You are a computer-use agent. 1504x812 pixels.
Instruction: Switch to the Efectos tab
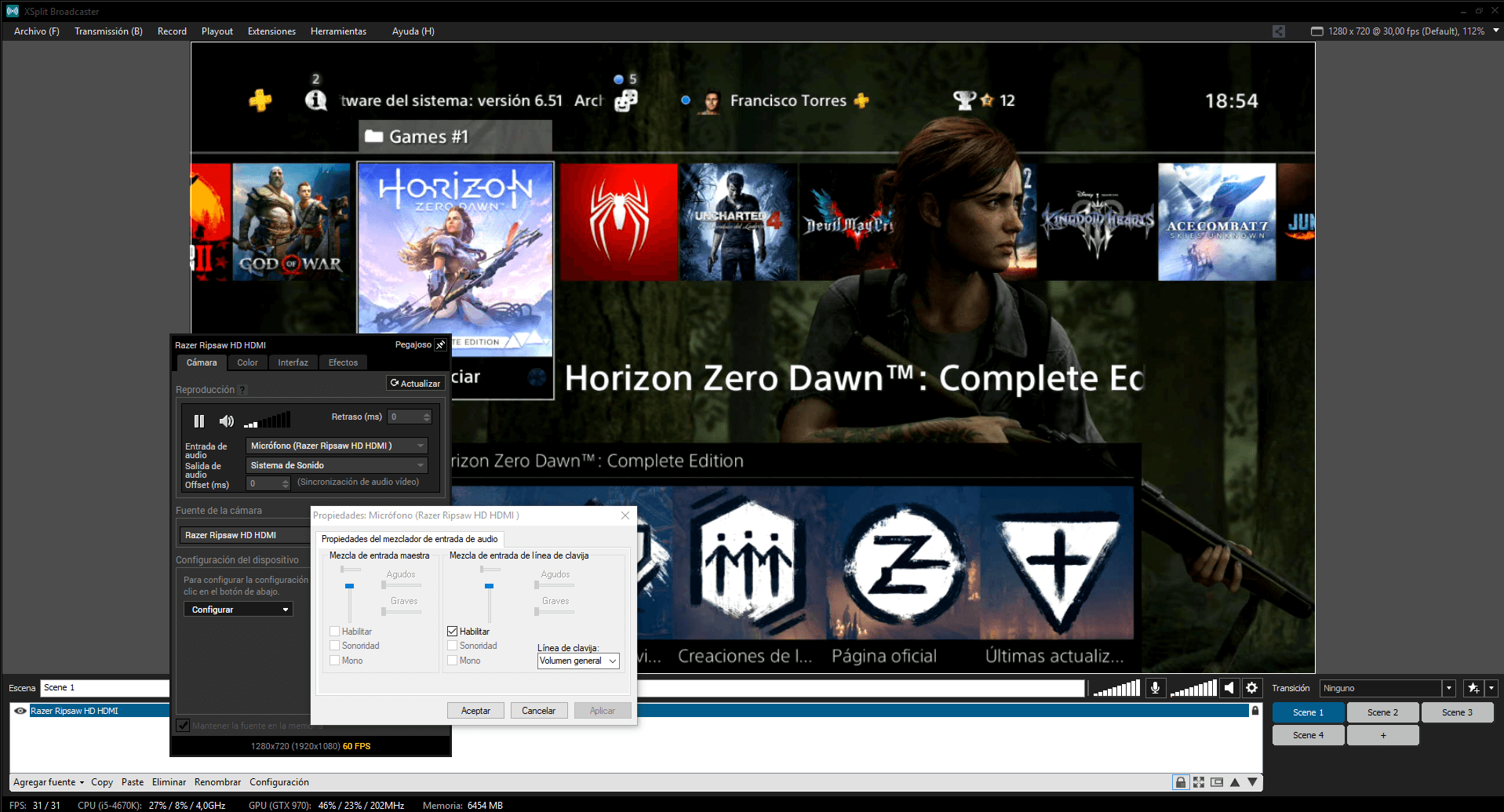click(x=343, y=362)
